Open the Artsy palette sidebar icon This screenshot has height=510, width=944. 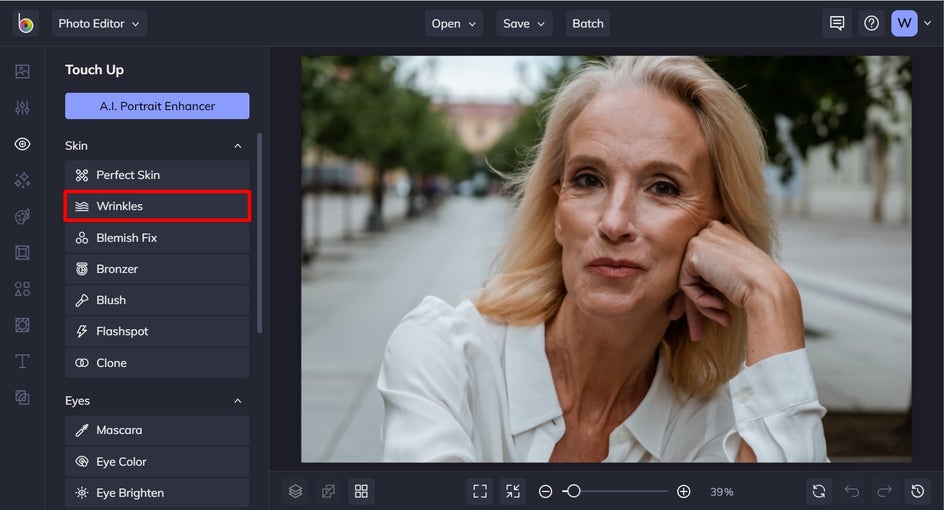22,216
